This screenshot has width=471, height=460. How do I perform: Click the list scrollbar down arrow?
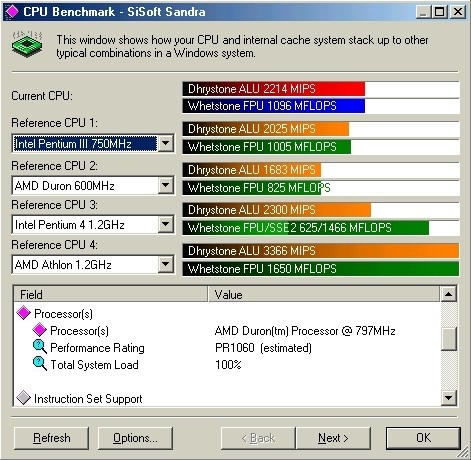pos(449,397)
